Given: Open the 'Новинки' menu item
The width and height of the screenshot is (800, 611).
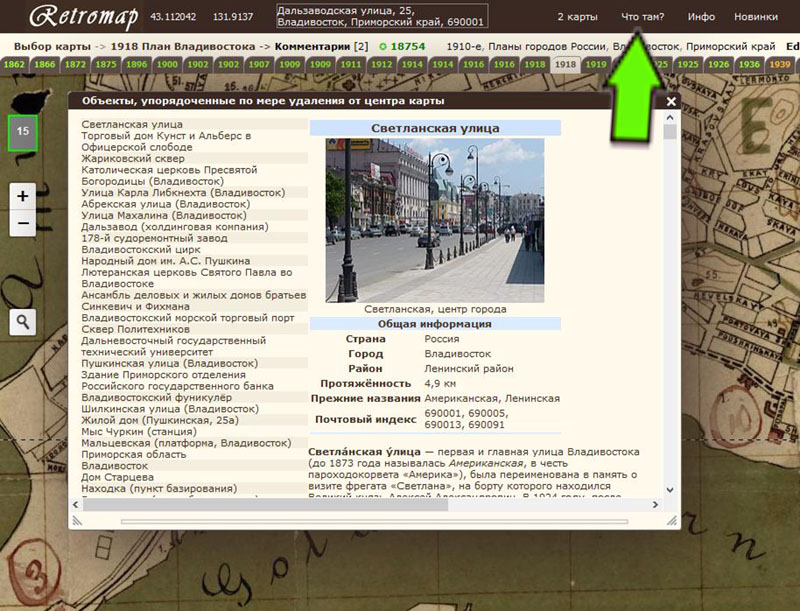Looking at the screenshot, I should (756, 17).
